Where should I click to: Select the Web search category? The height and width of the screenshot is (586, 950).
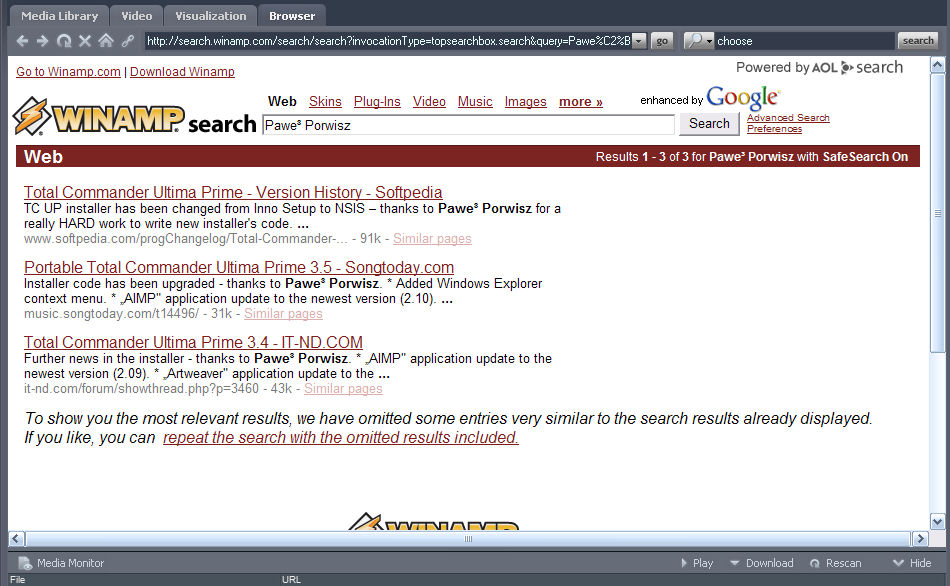pos(282,101)
